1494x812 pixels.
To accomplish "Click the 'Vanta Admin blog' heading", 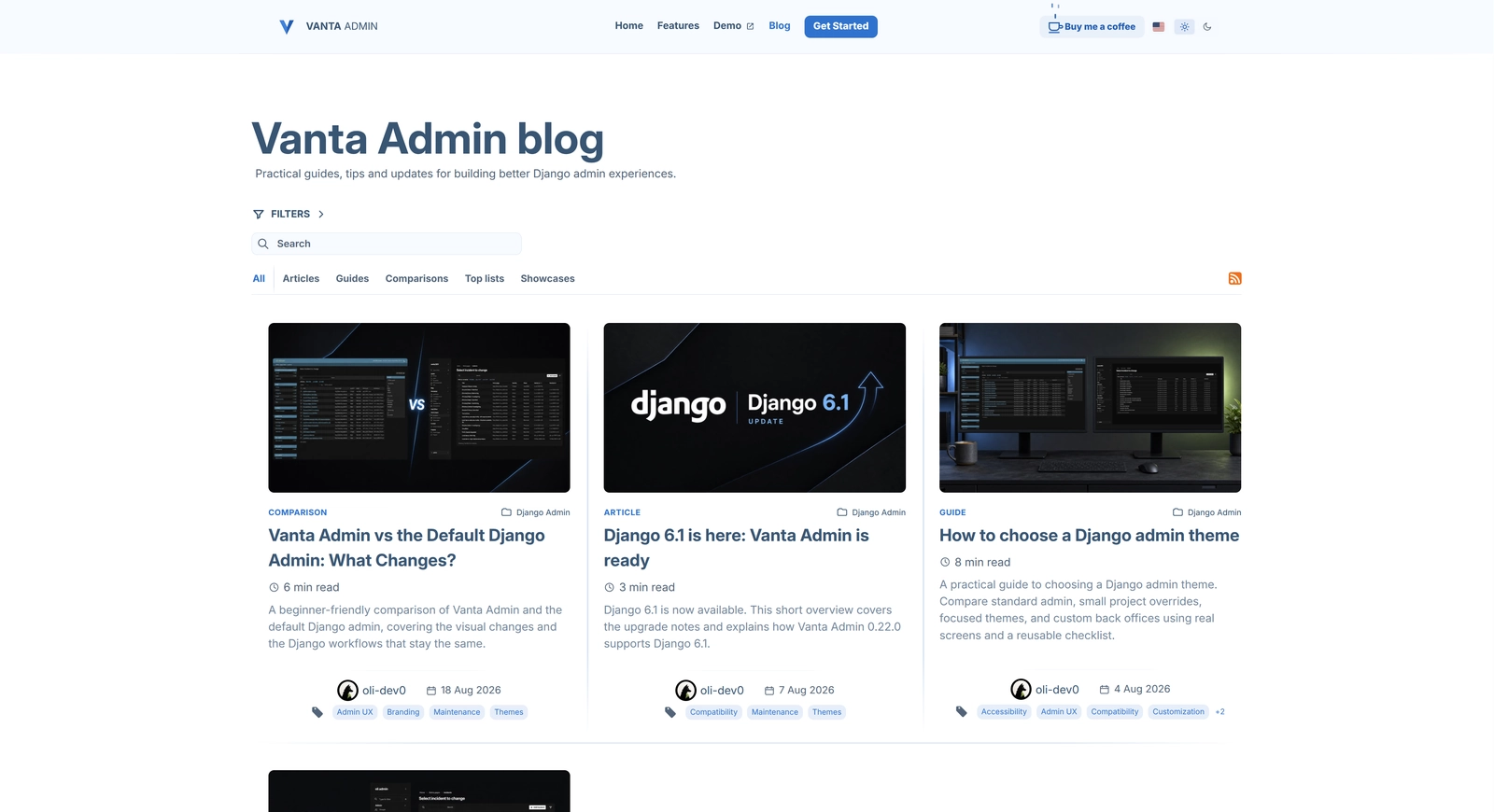I will click(428, 139).
